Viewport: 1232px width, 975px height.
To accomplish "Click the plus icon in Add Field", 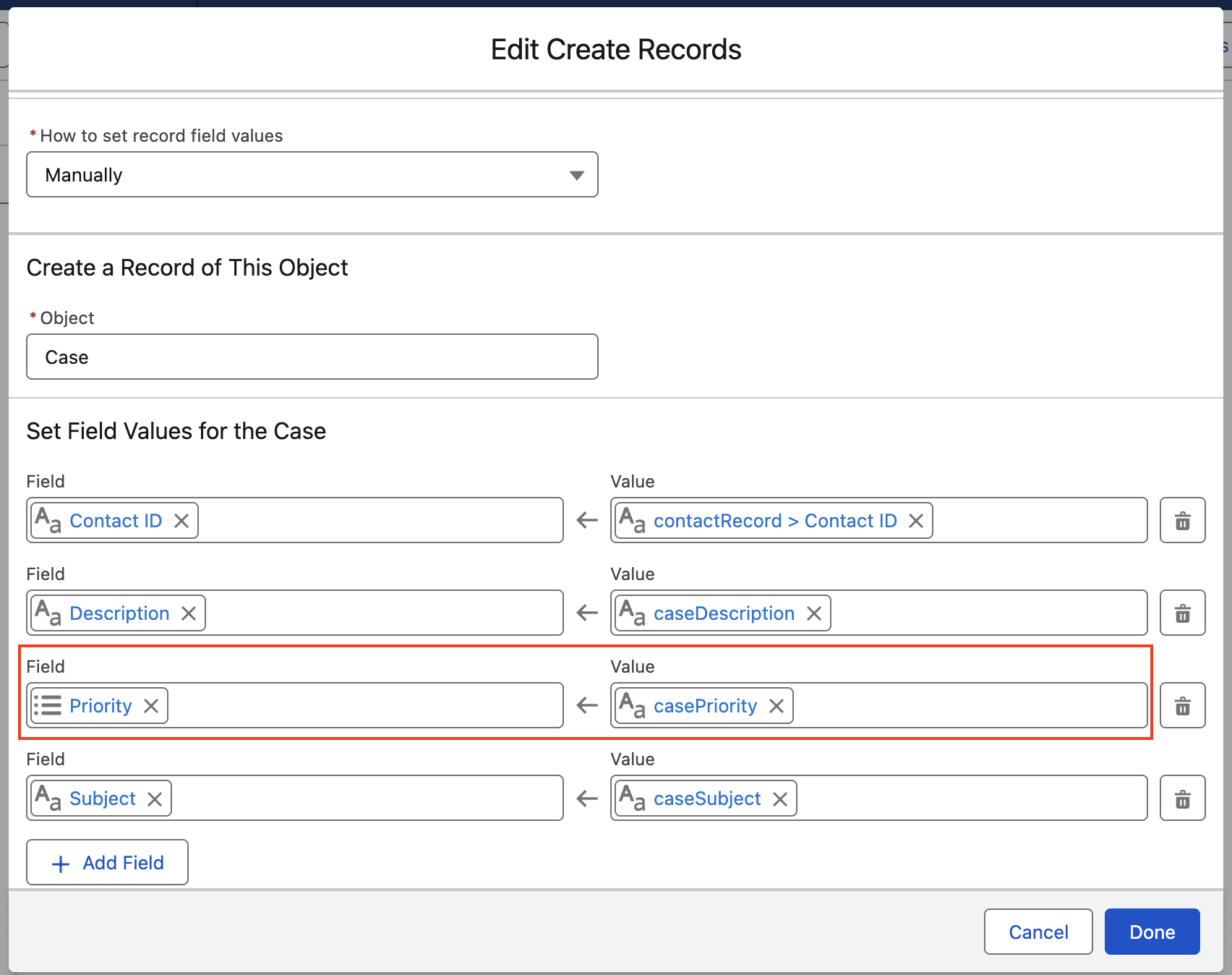I will (x=61, y=864).
